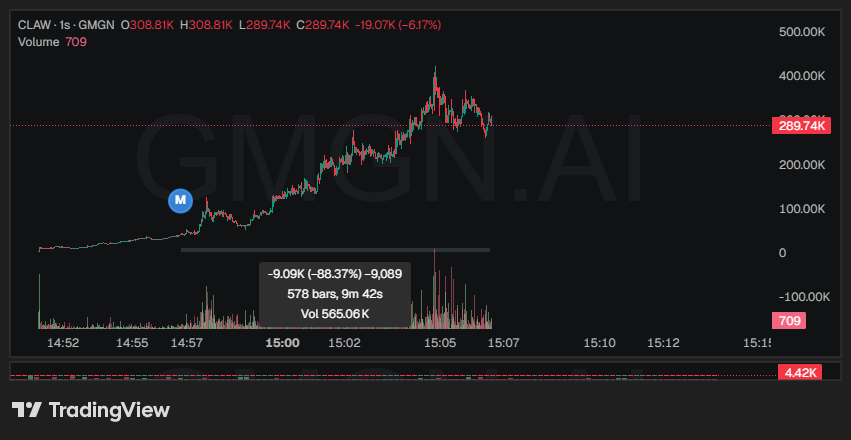Click the Vol 565.06K measurement text
Viewport: 851px width, 440px height.
click(x=335, y=314)
